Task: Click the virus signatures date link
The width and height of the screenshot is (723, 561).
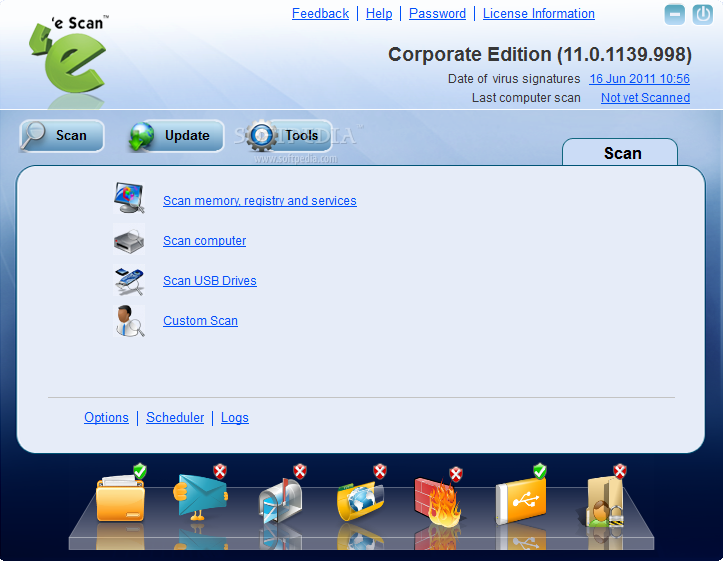Action: [x=640, y=79]
